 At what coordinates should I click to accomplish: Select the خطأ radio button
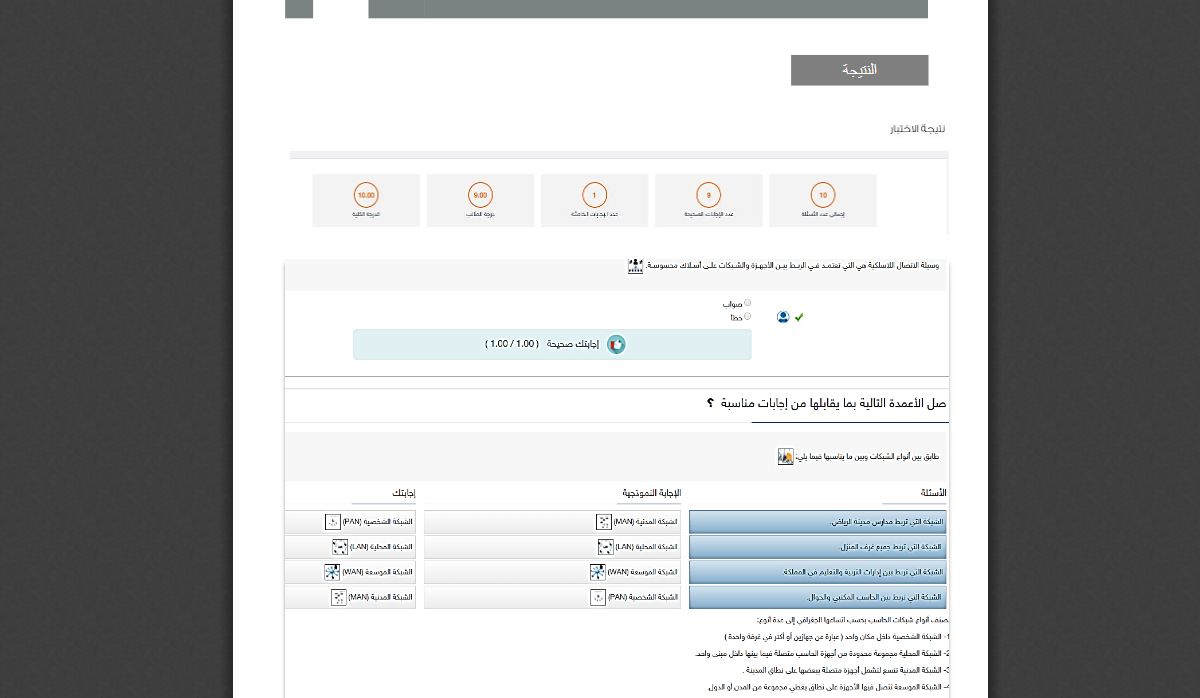[x=747, y=315]
